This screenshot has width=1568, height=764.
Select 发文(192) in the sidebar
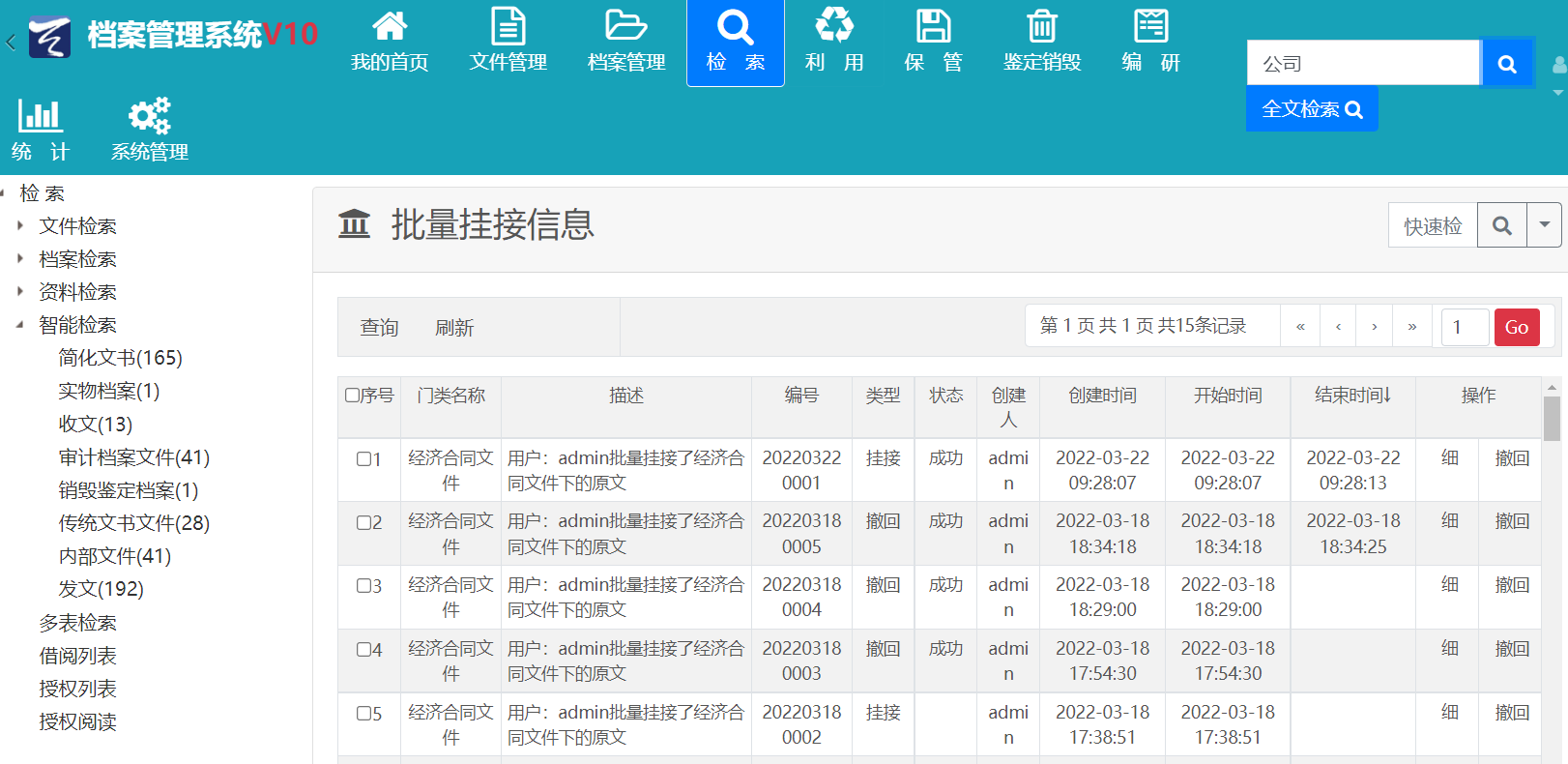pos(101,589)
